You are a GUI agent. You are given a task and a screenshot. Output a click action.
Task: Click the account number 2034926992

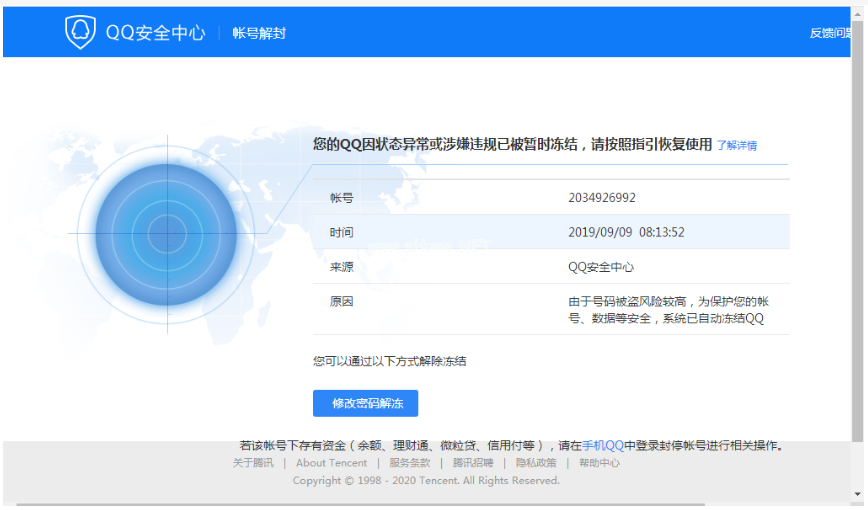pos(601,198)
